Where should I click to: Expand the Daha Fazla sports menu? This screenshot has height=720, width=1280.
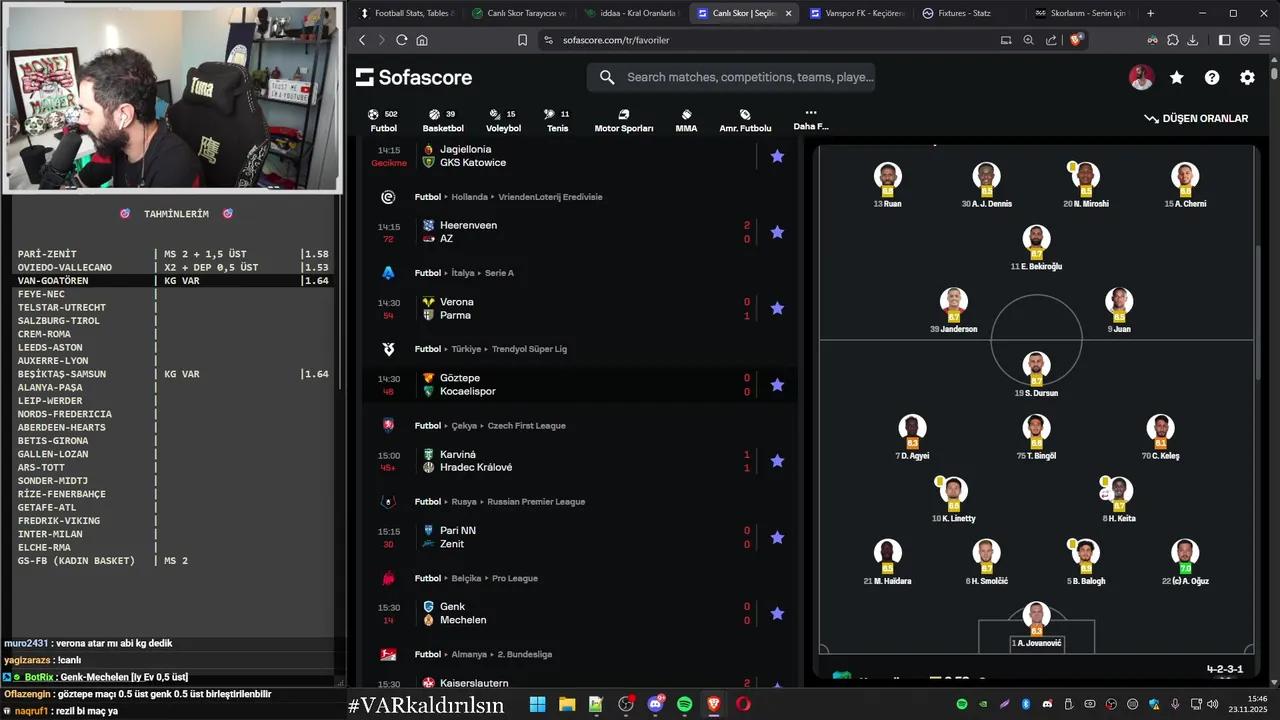(x=811, y=120)
